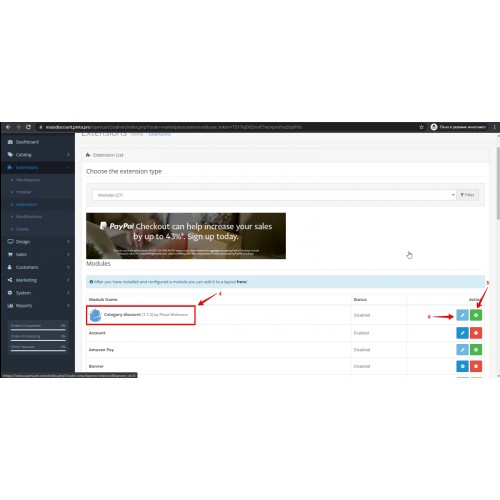Click the Filter button
This screenshot has width=500, height=500.
pos(467,195)
